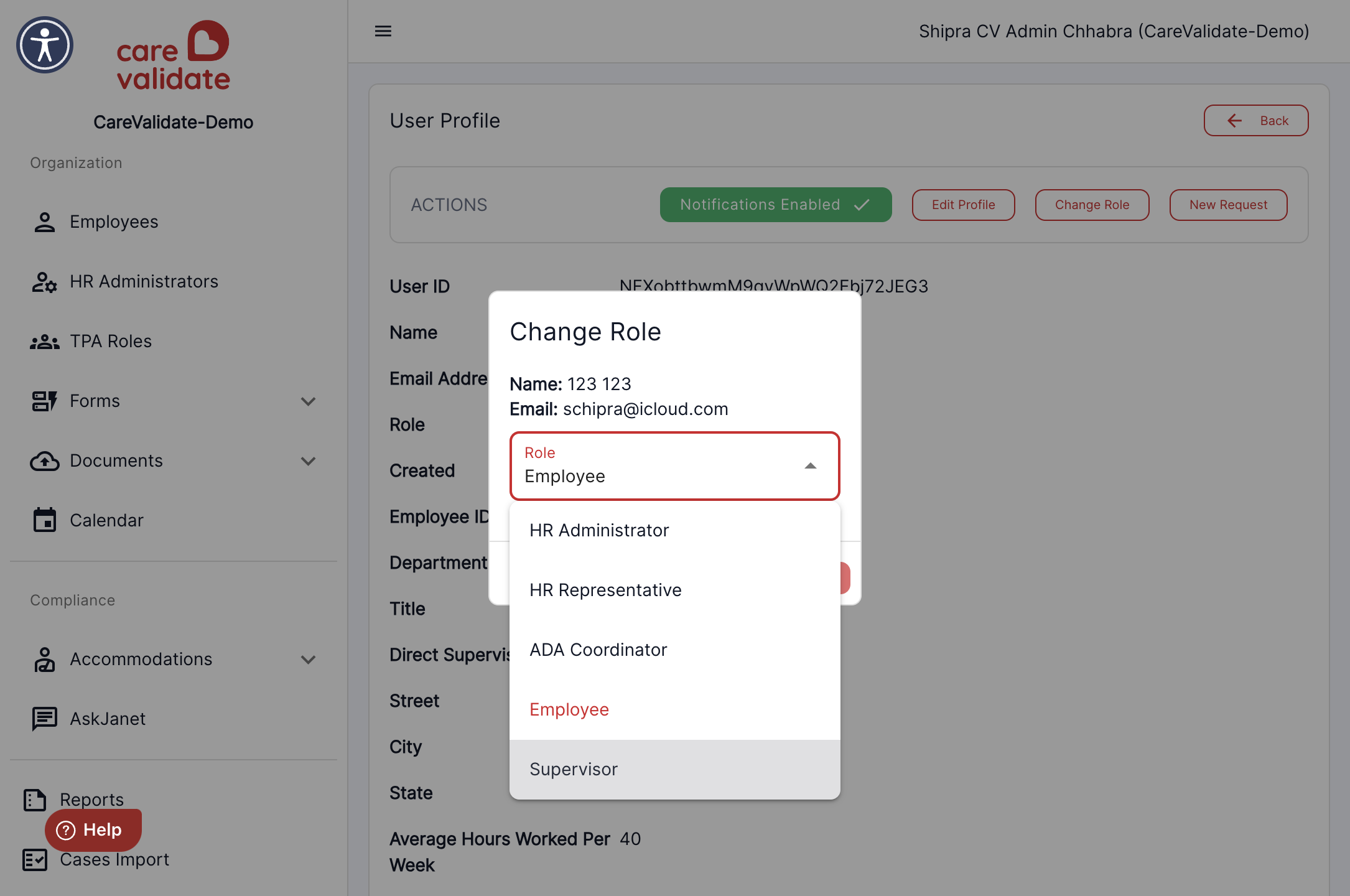Click the Change Role button
The image size is (1350, 896).
pos(1092,205)
